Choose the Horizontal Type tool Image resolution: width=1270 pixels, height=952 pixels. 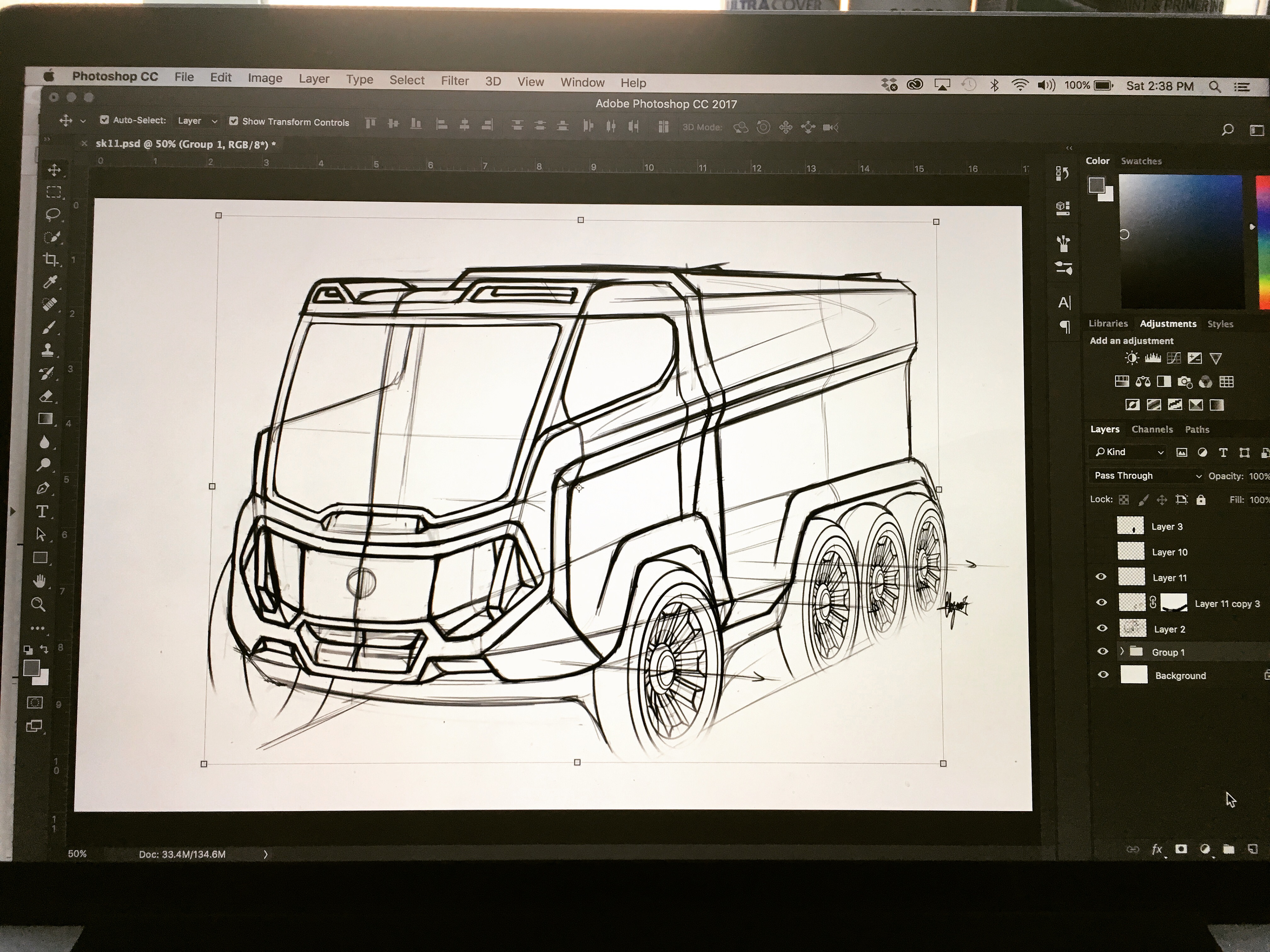pos(42,511)
